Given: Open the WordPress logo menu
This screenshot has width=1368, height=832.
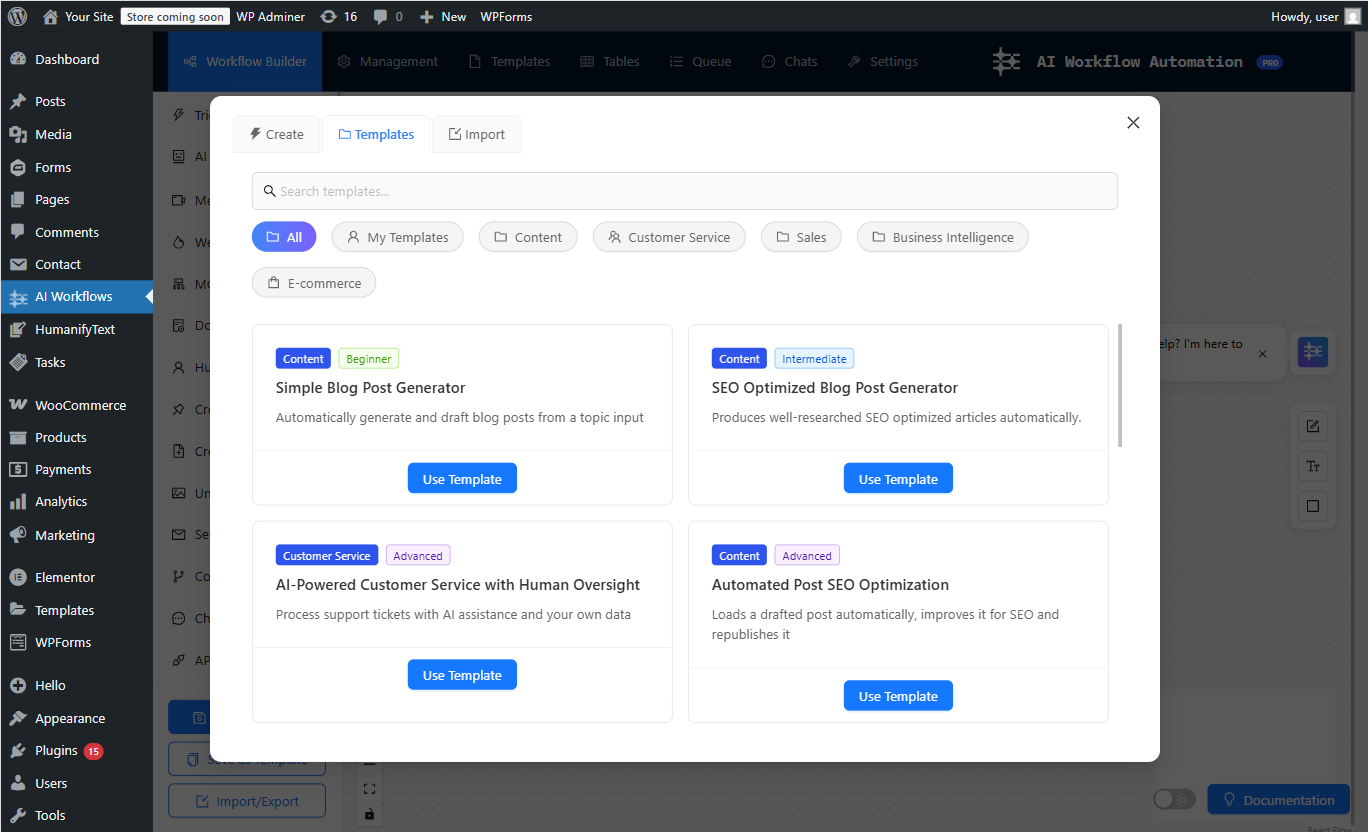Looking at the screenshot, I should click(x=17, y=16).
